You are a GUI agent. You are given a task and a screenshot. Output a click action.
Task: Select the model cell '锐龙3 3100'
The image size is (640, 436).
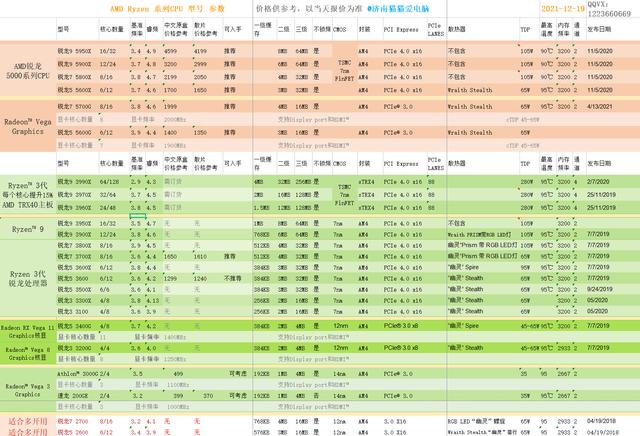pos(73,312)
